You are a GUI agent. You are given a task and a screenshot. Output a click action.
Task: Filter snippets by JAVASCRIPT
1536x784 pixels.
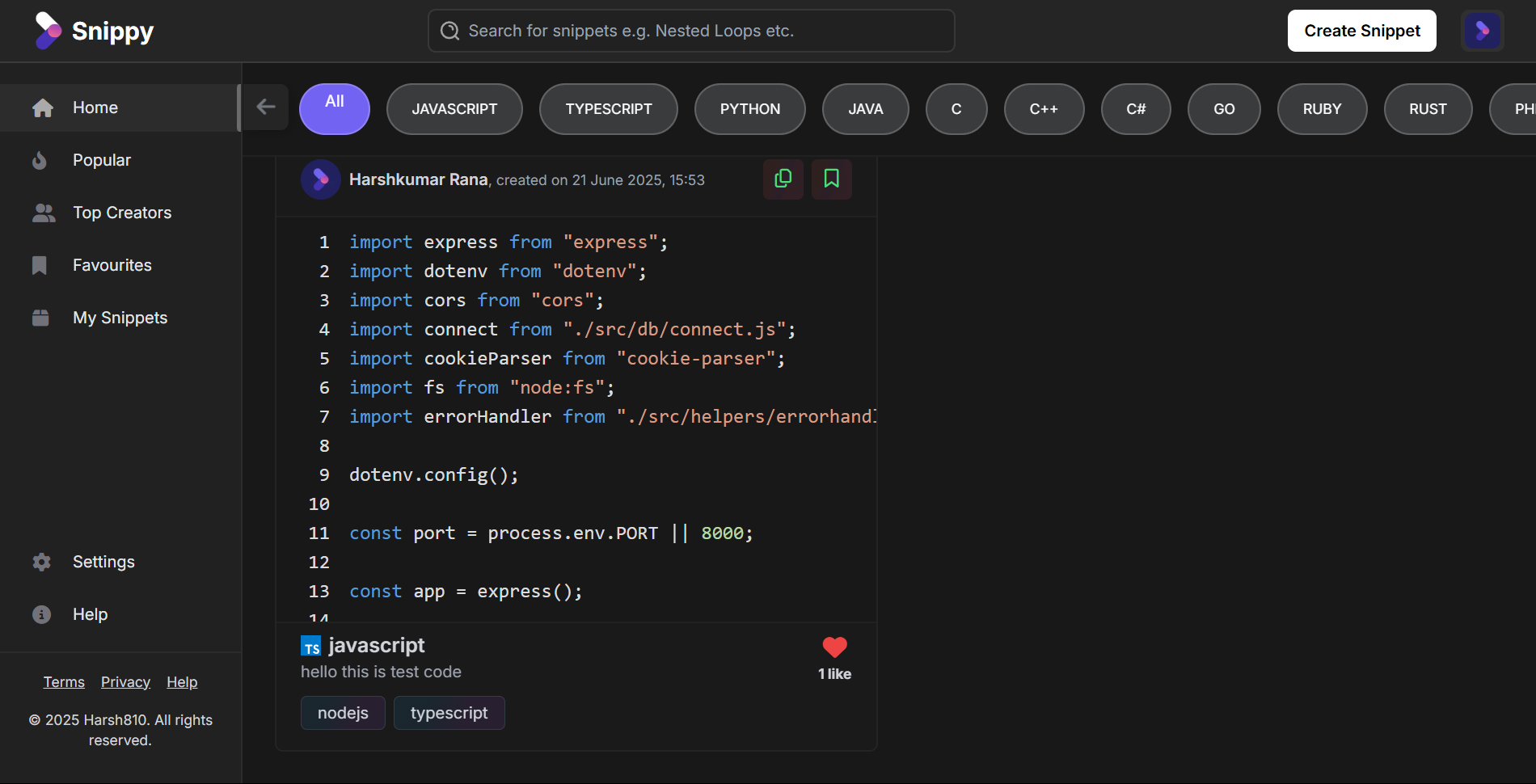coord(454,109)
